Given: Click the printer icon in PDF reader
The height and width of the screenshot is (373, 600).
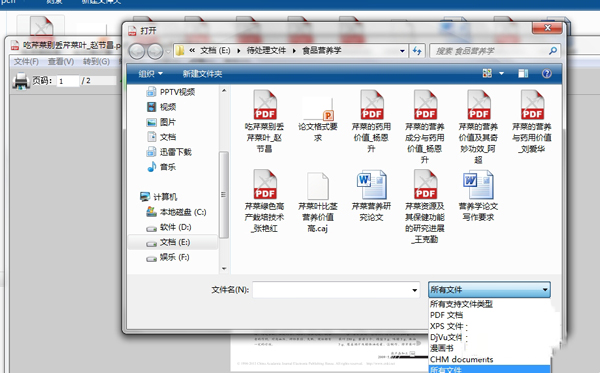Looking at the screenshot, I should tap(21, 81).
